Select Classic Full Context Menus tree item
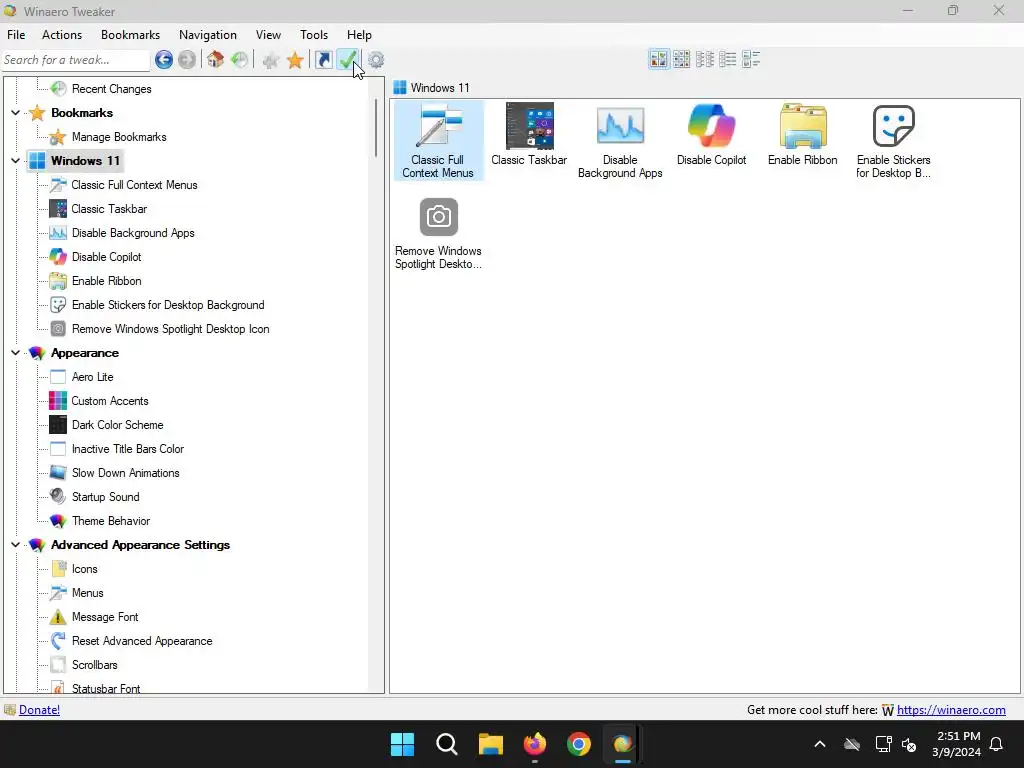The image size is (1024, 768). point(134,185)
